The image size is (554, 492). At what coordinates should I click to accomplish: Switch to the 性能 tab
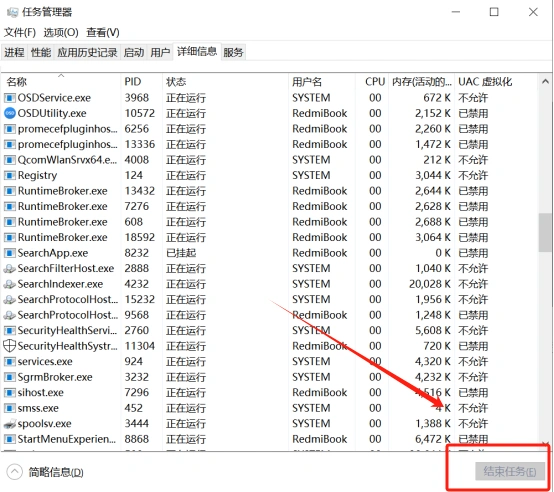pyautogui.click(x=41, y=53)
